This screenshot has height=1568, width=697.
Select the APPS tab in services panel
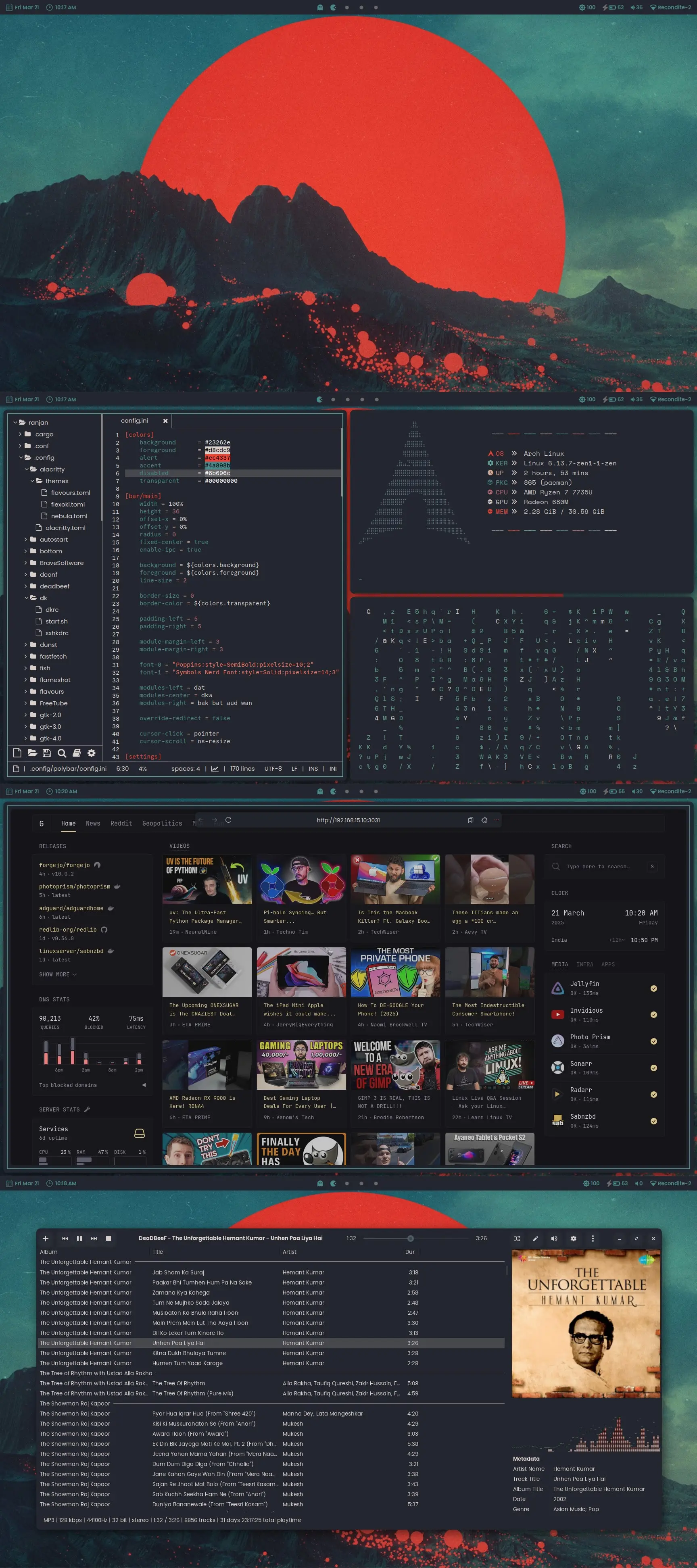608,964
